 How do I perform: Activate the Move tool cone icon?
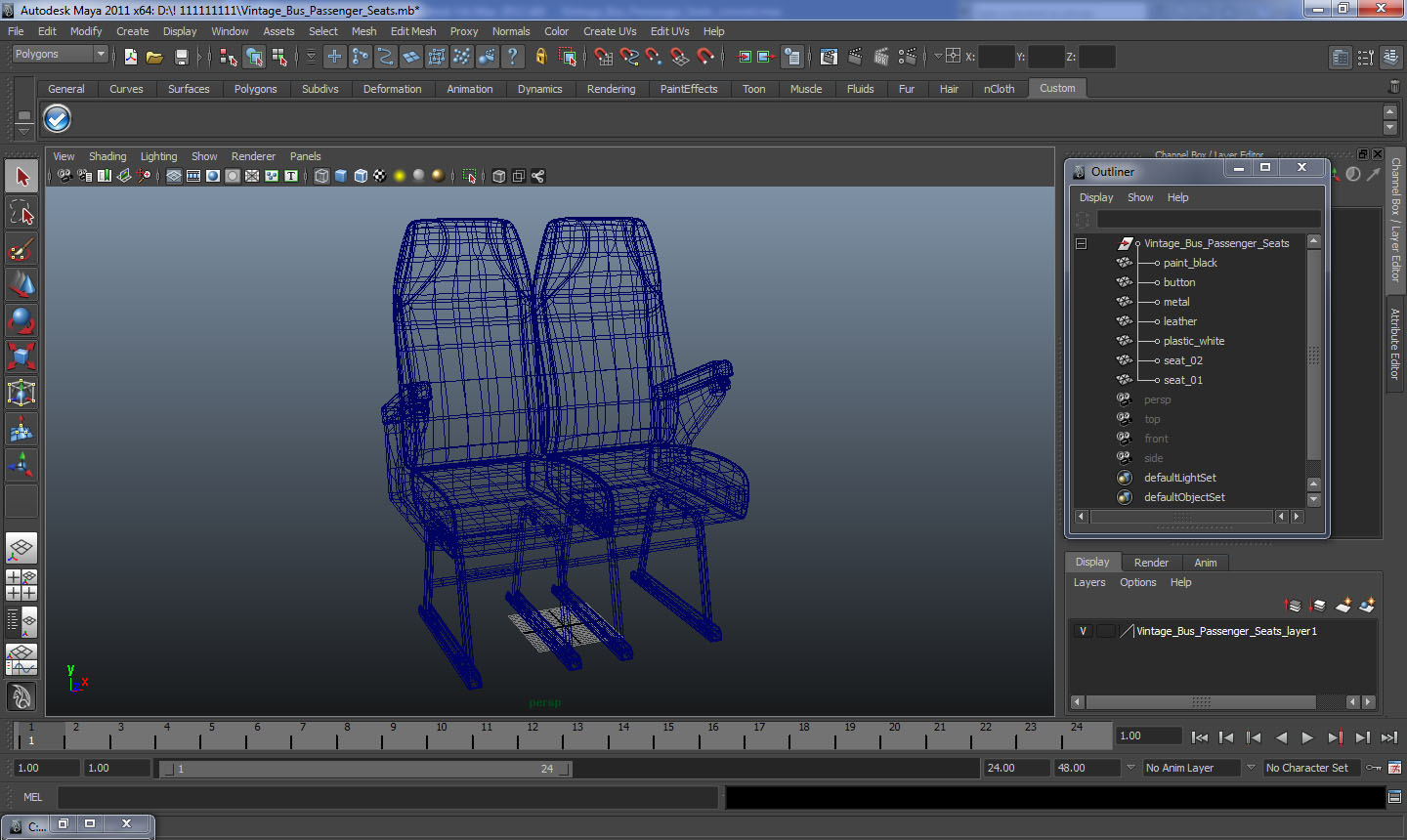click(x=21, y=285)
